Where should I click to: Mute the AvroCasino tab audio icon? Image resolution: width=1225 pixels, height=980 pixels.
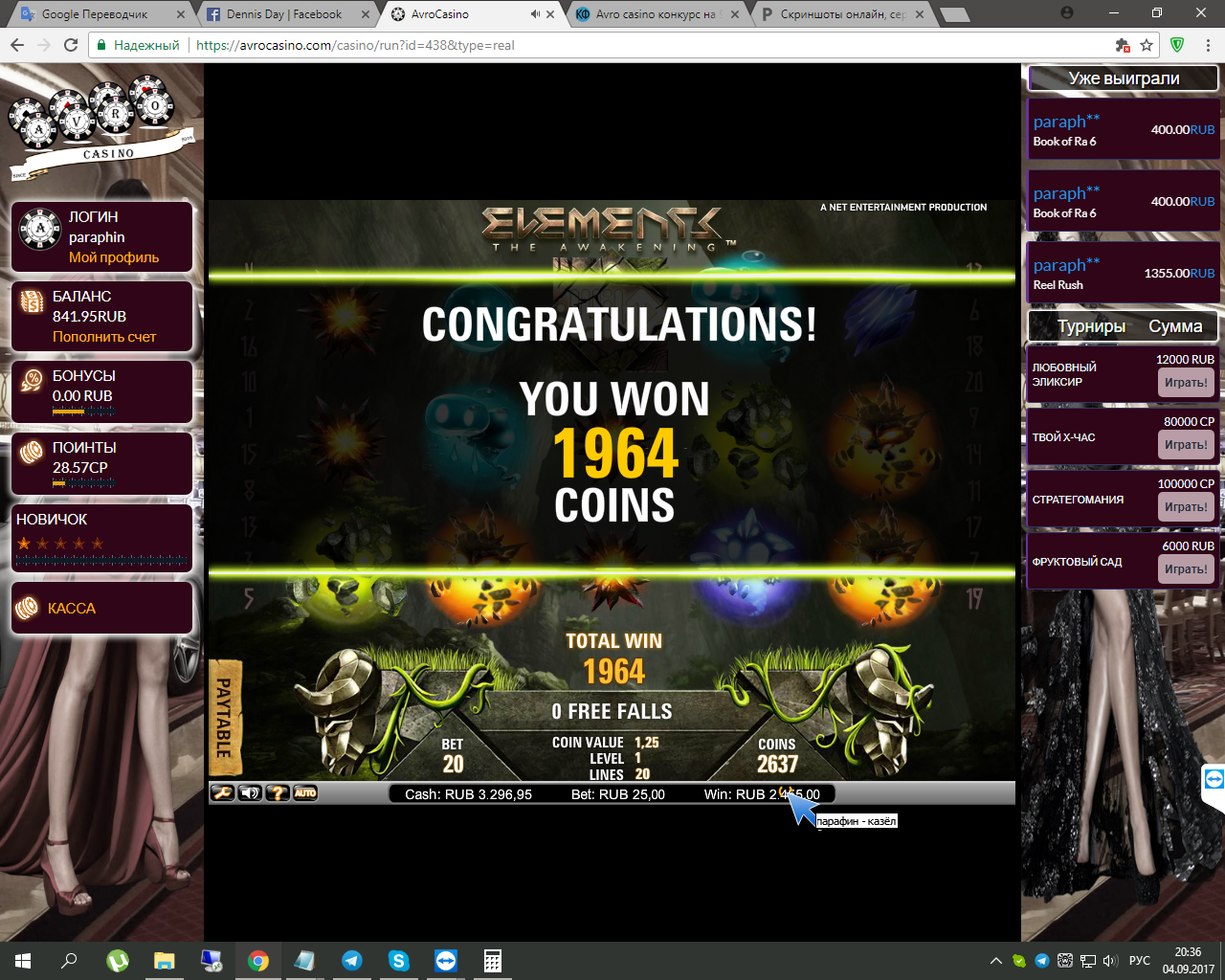click(535, 14)
